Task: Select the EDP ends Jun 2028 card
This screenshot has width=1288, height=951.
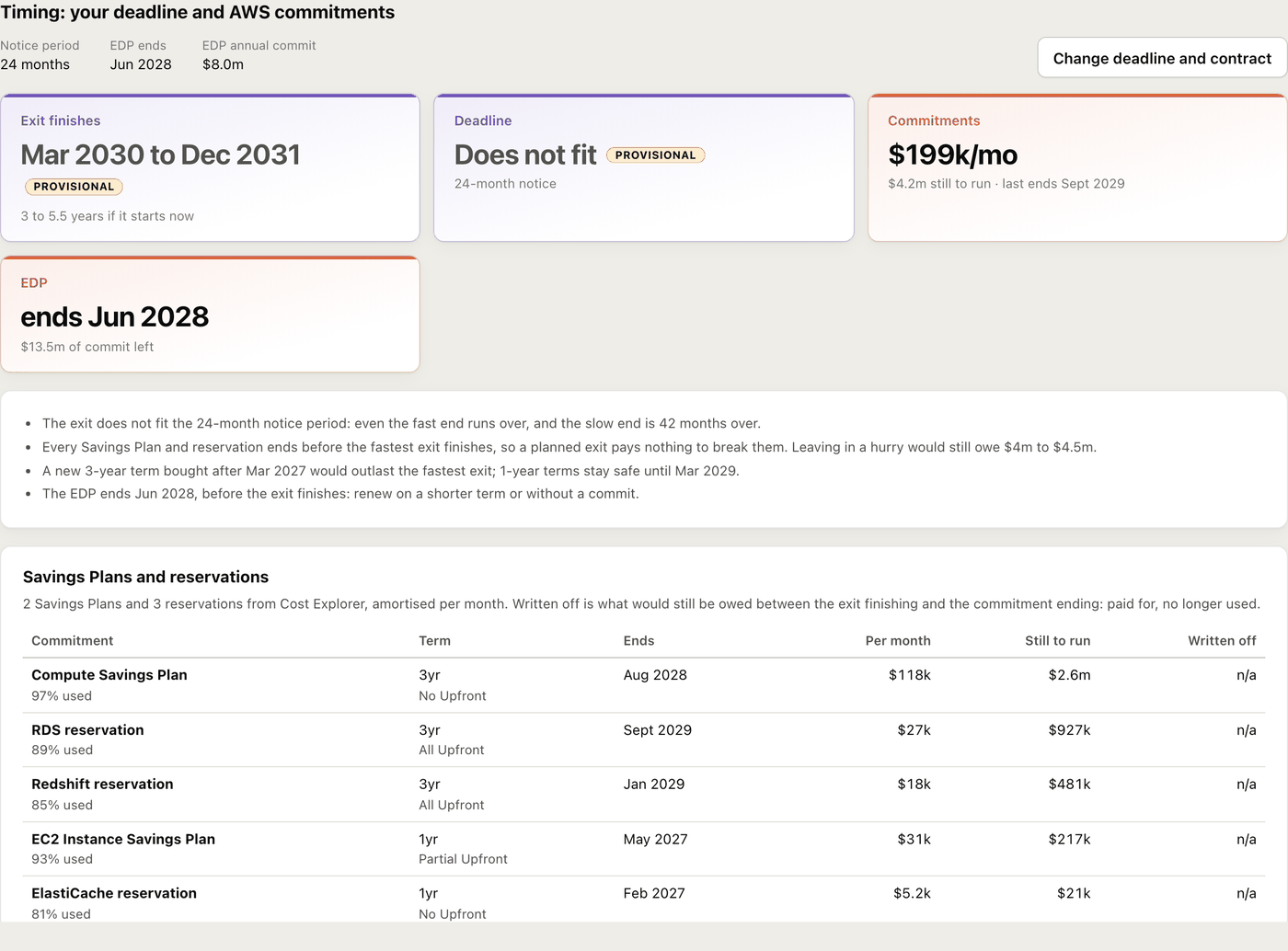Action: [211, 314]
